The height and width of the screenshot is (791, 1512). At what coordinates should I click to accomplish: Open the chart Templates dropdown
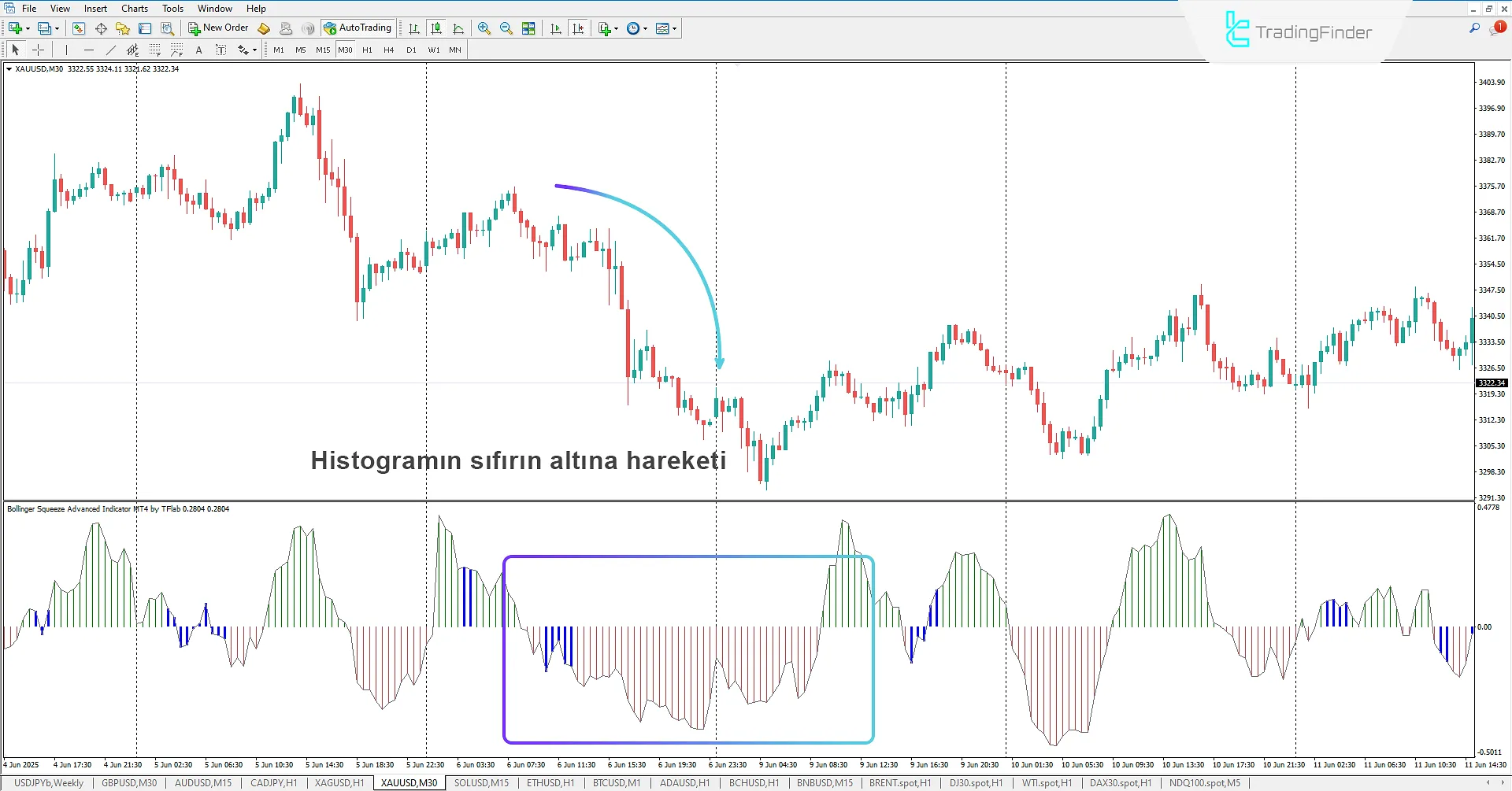tap(666, 28)
